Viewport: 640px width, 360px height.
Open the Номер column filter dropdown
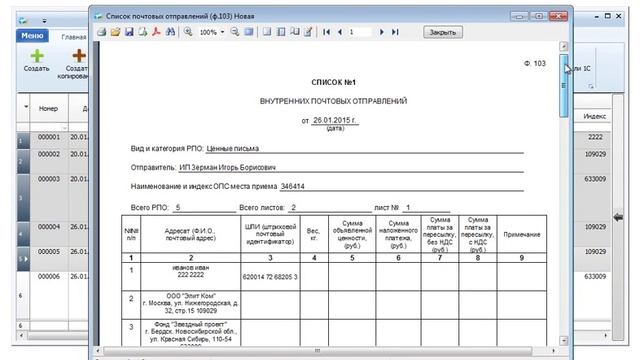[64, 128]
